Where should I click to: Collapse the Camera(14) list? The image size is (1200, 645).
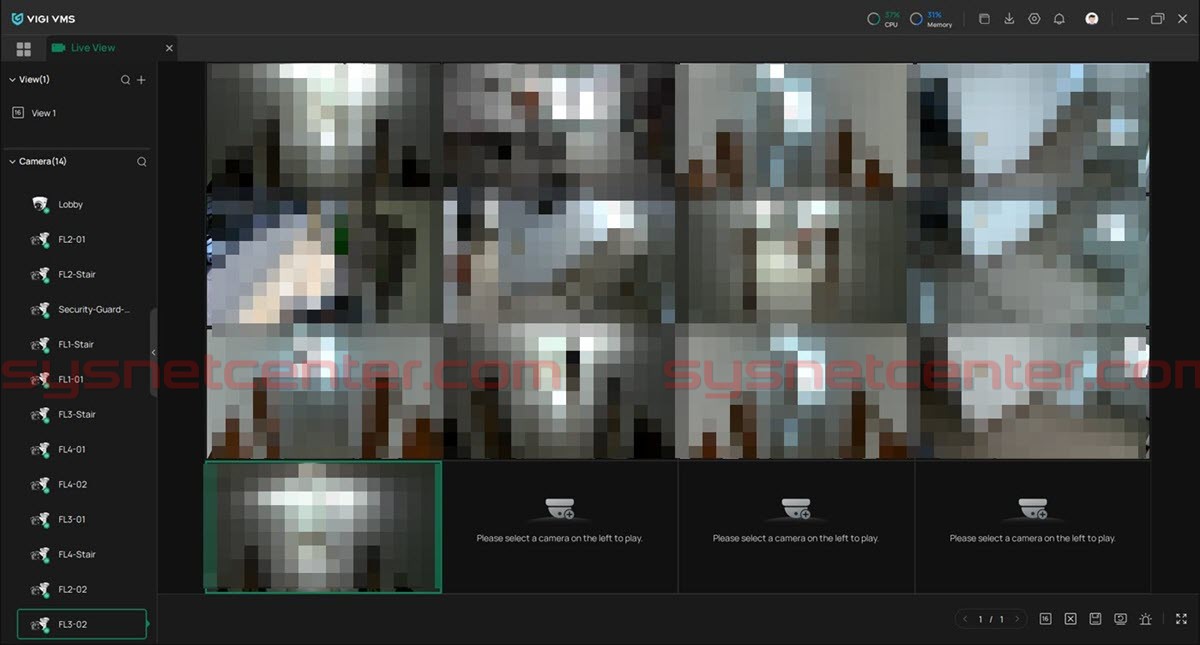coord(12,162)
